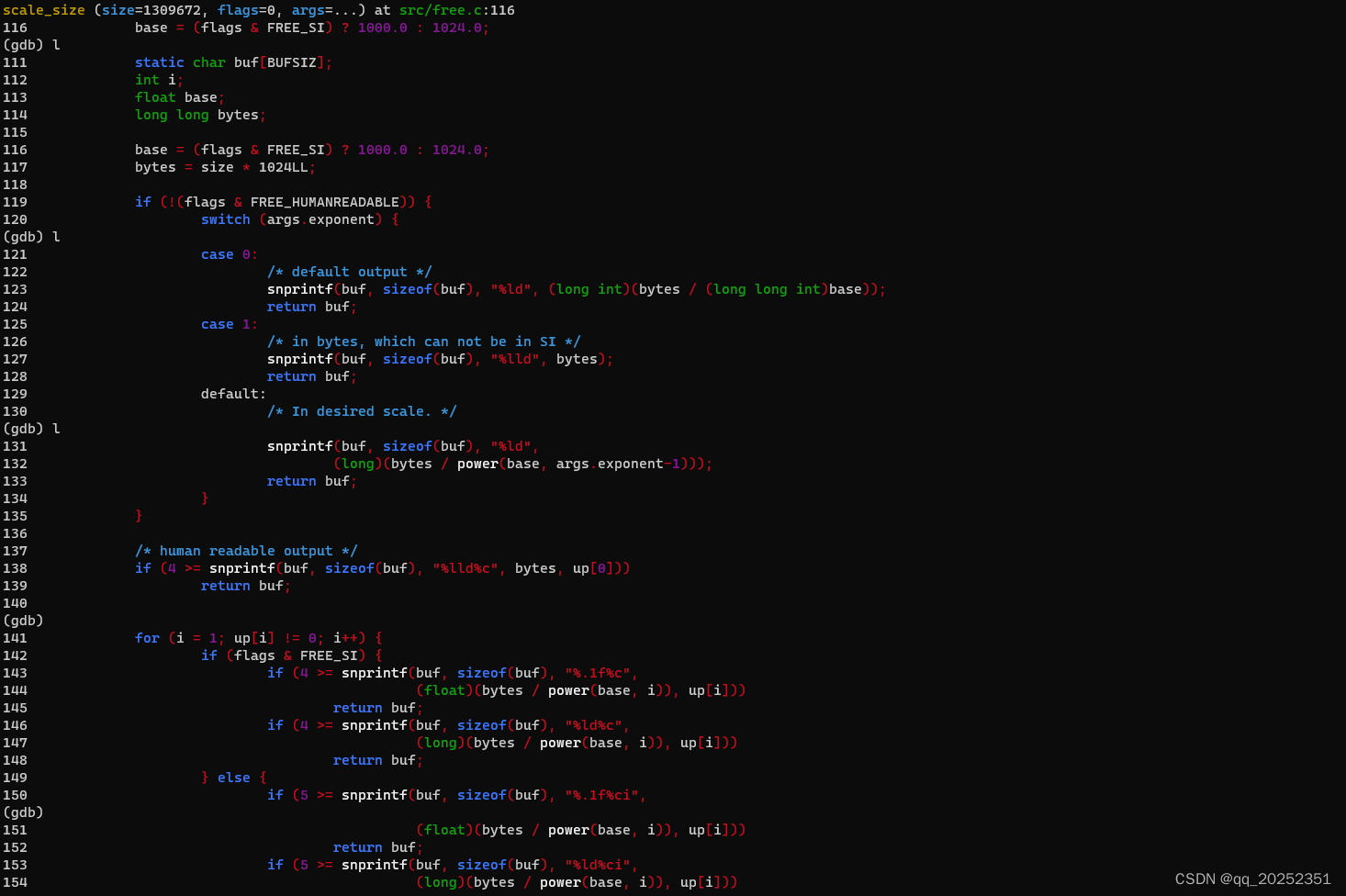Select the 'in bytes, which can not be in SI' comment
This screenshot has height=896, width=1346.
point(423,342)
